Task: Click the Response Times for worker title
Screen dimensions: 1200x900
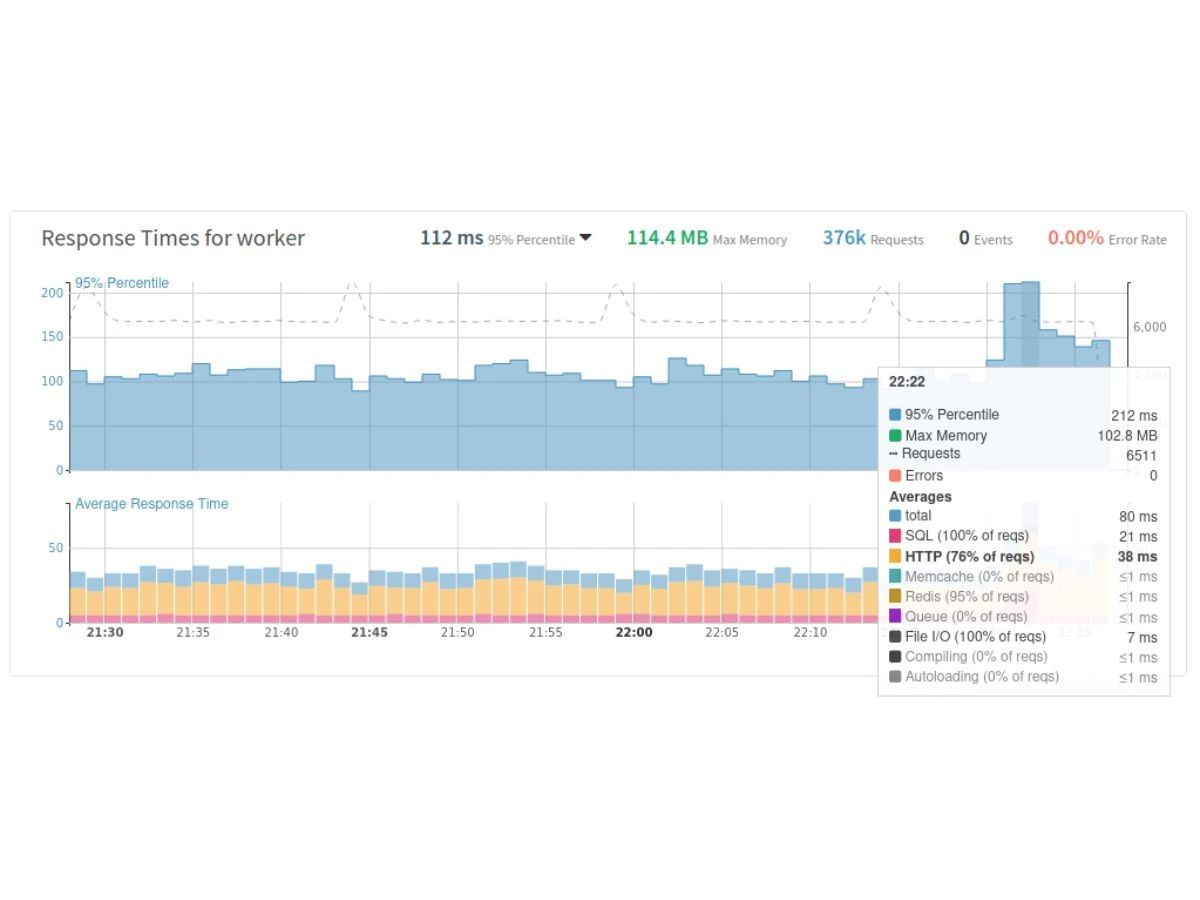Action: pos(173,238)
